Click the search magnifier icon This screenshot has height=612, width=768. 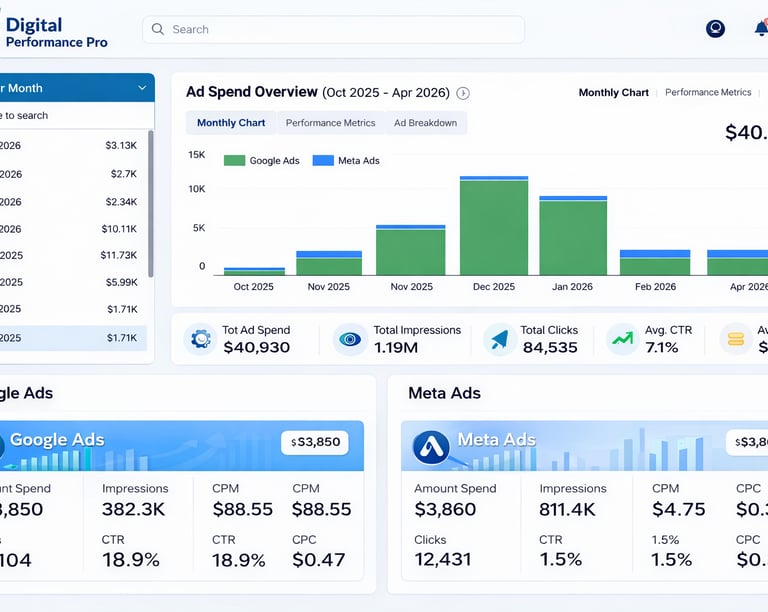(x=158, y=29)
